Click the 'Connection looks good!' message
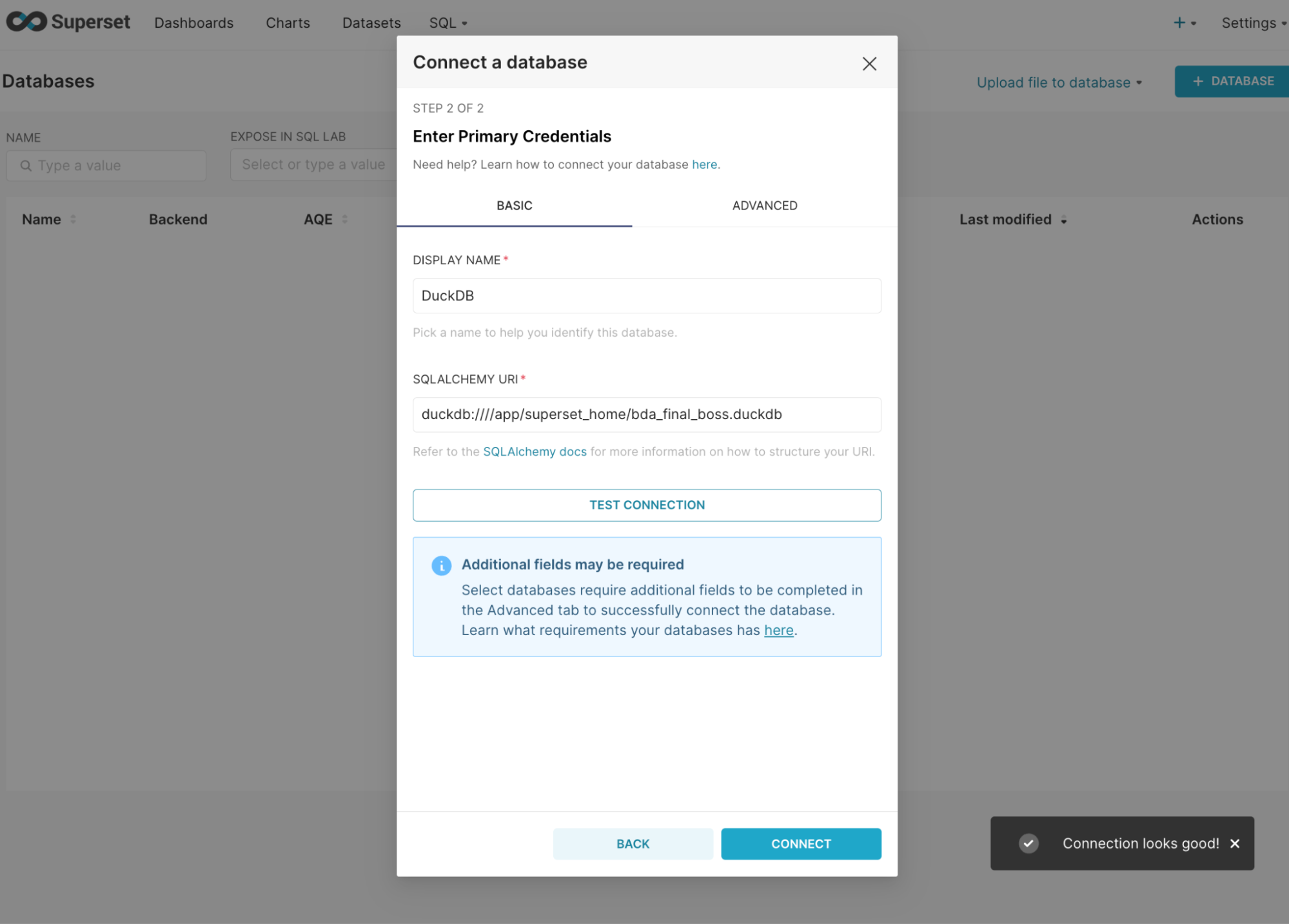The width and height of the screenshot is (1289, 924). (x=1140, y=843)
